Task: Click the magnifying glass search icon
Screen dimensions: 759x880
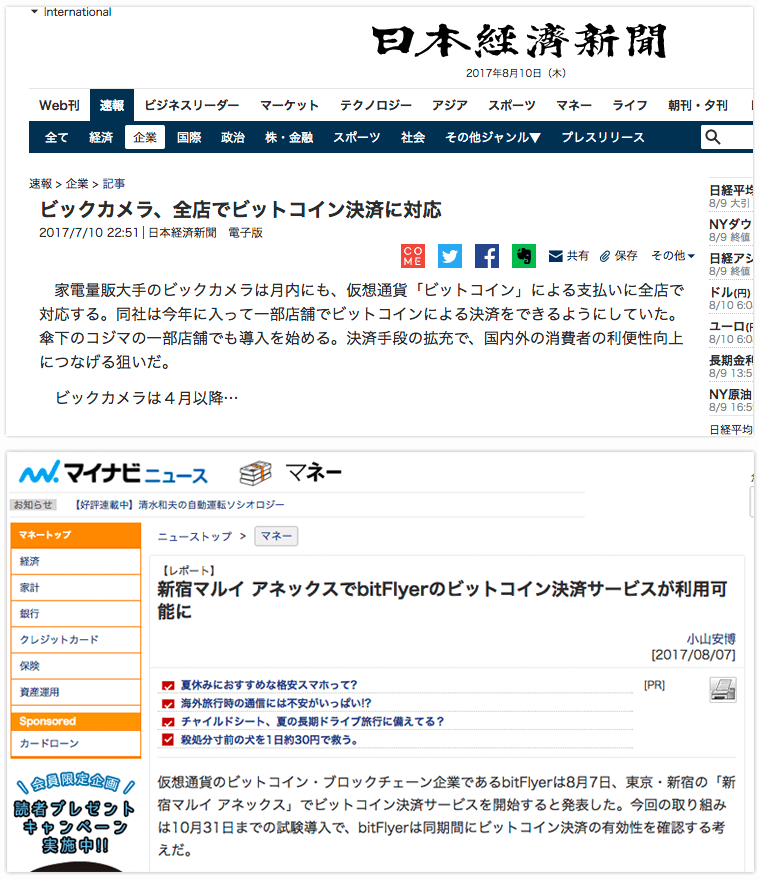Action: click(x=712, y=137)
